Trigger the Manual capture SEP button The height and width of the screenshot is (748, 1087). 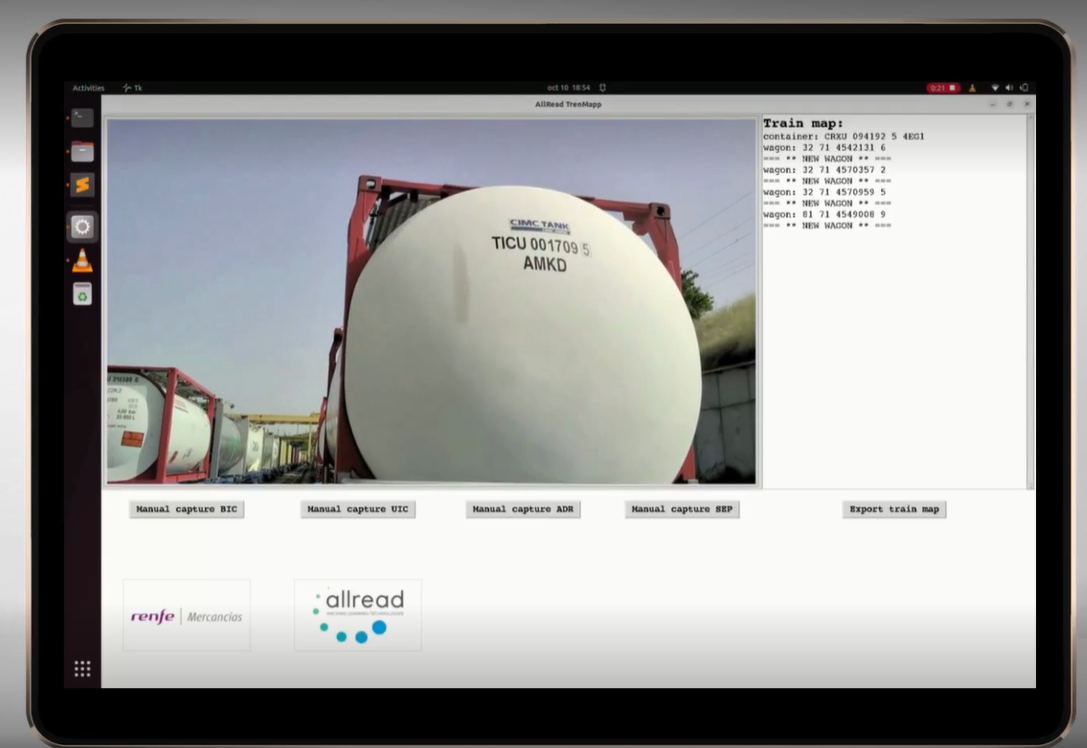point(682,509)
